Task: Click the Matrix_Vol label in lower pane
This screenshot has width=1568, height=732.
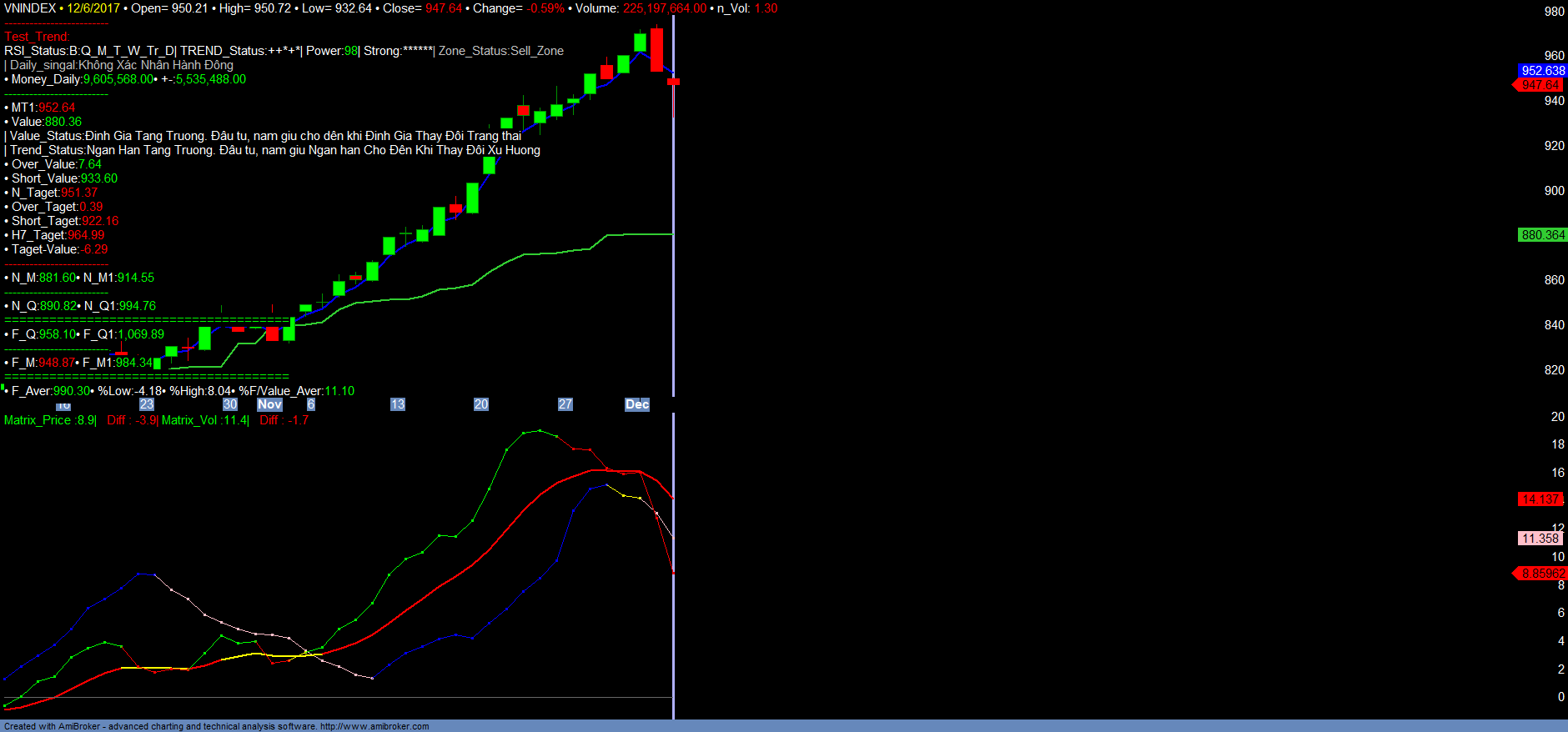Action: tap(190, 420)
